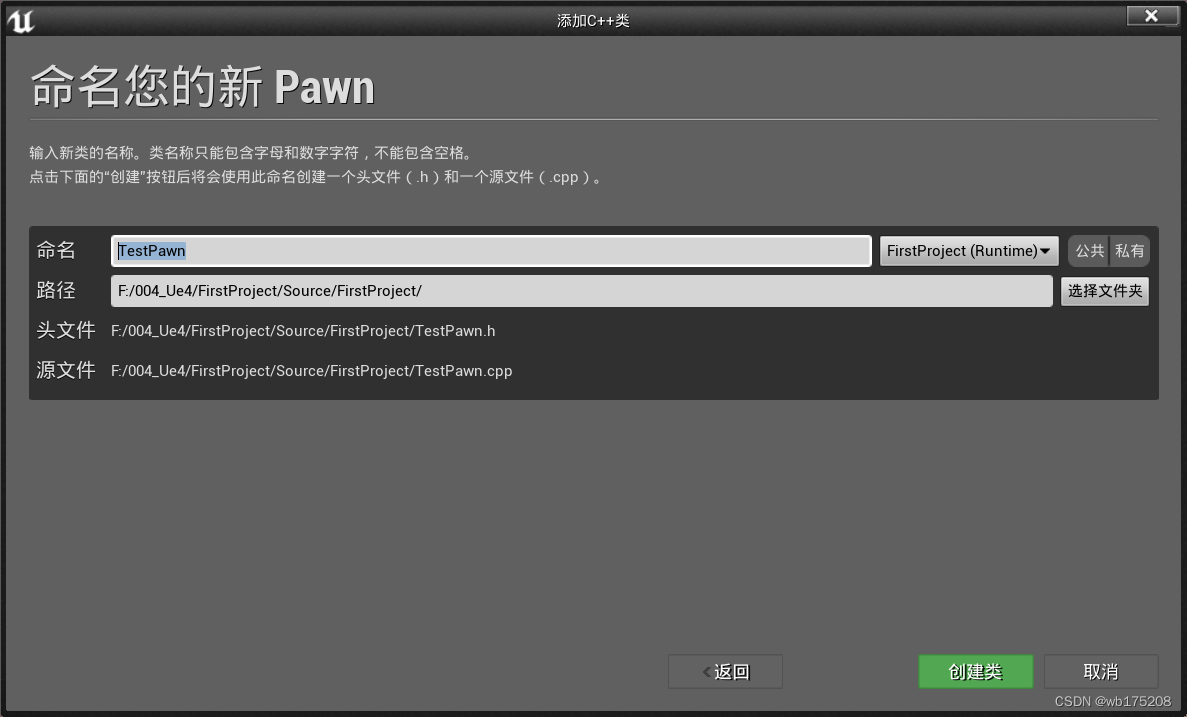Select 私有 to make the class private

pos(1130,251)
